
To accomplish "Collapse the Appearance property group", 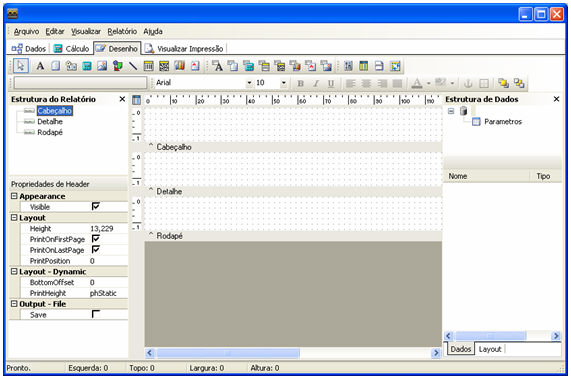I will point(14,196).
